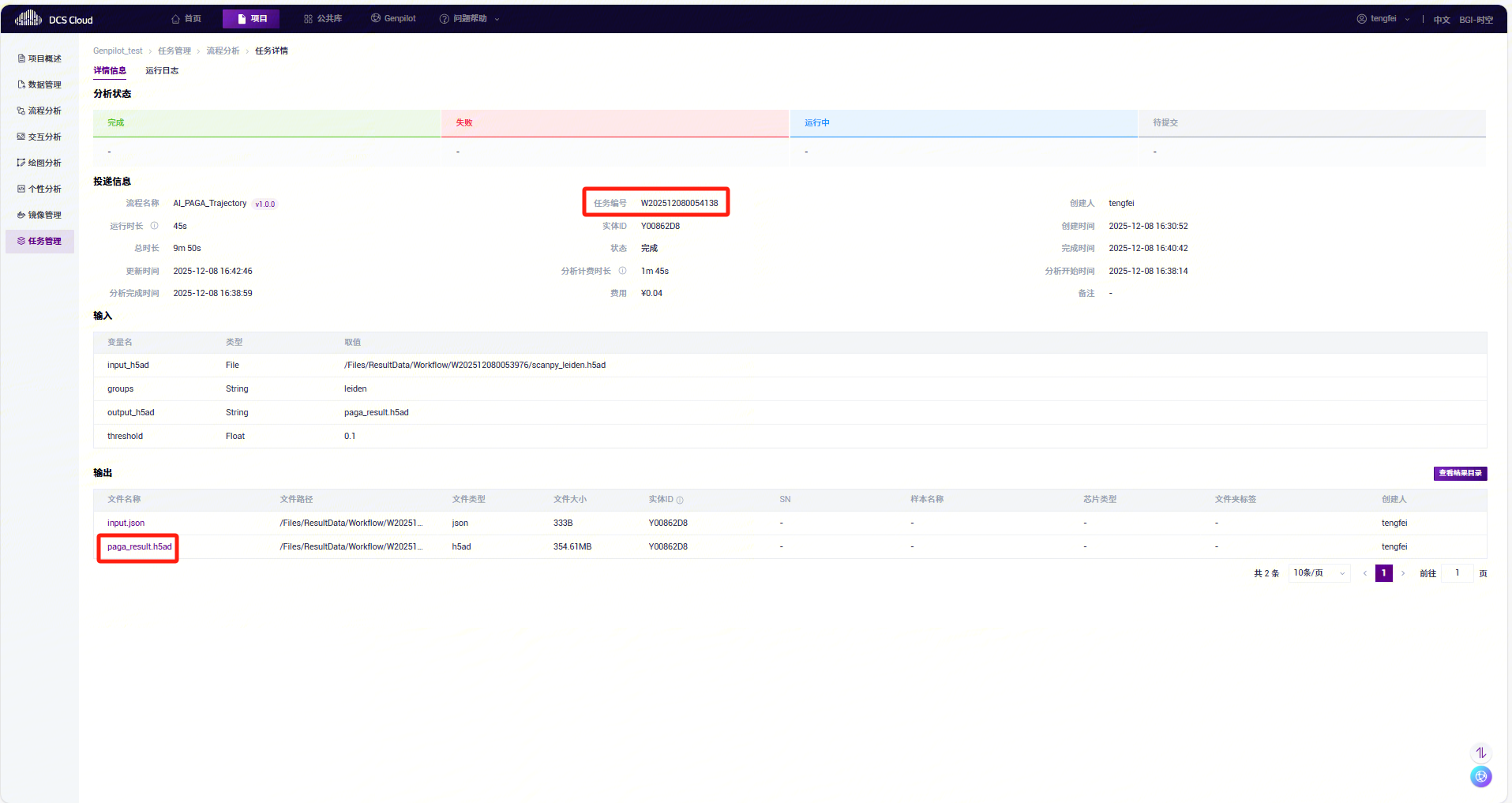This screenshot has height=803, width=1512.
Task: Open 镜像管理 in the sidebar
Action: pos(39,215)
